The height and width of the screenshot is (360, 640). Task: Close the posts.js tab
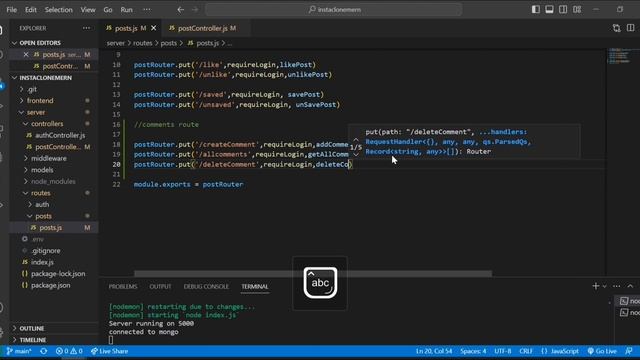coord(153,28)
